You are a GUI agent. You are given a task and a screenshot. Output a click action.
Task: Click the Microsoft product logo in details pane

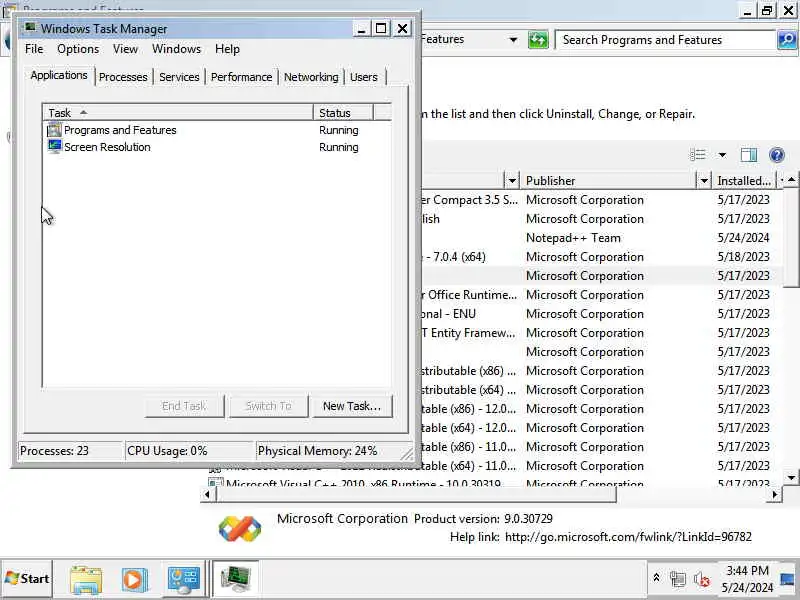(240, 528)
